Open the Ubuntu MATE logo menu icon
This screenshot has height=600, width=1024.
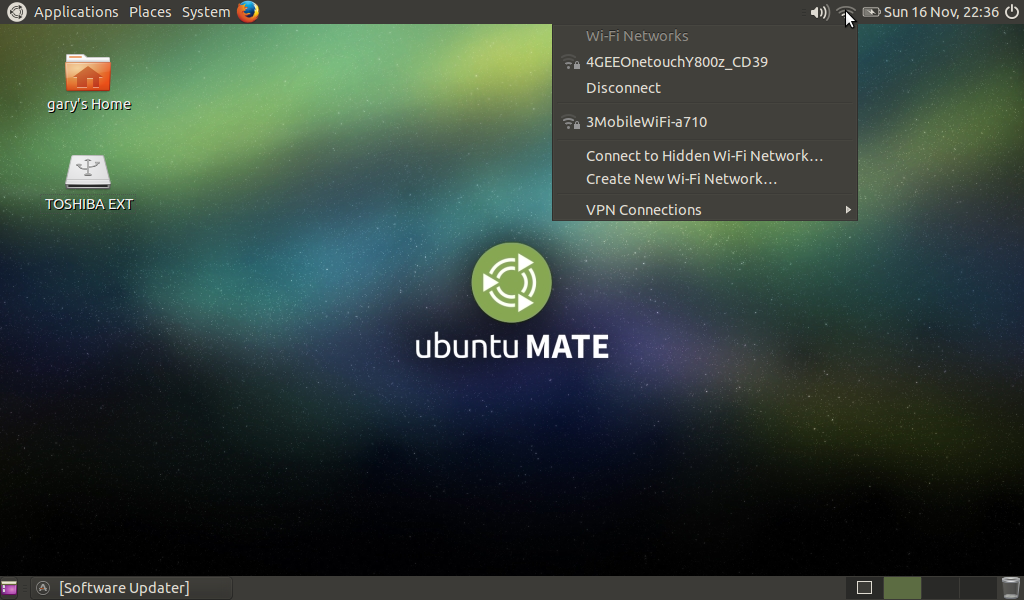[x=16, y=12]
